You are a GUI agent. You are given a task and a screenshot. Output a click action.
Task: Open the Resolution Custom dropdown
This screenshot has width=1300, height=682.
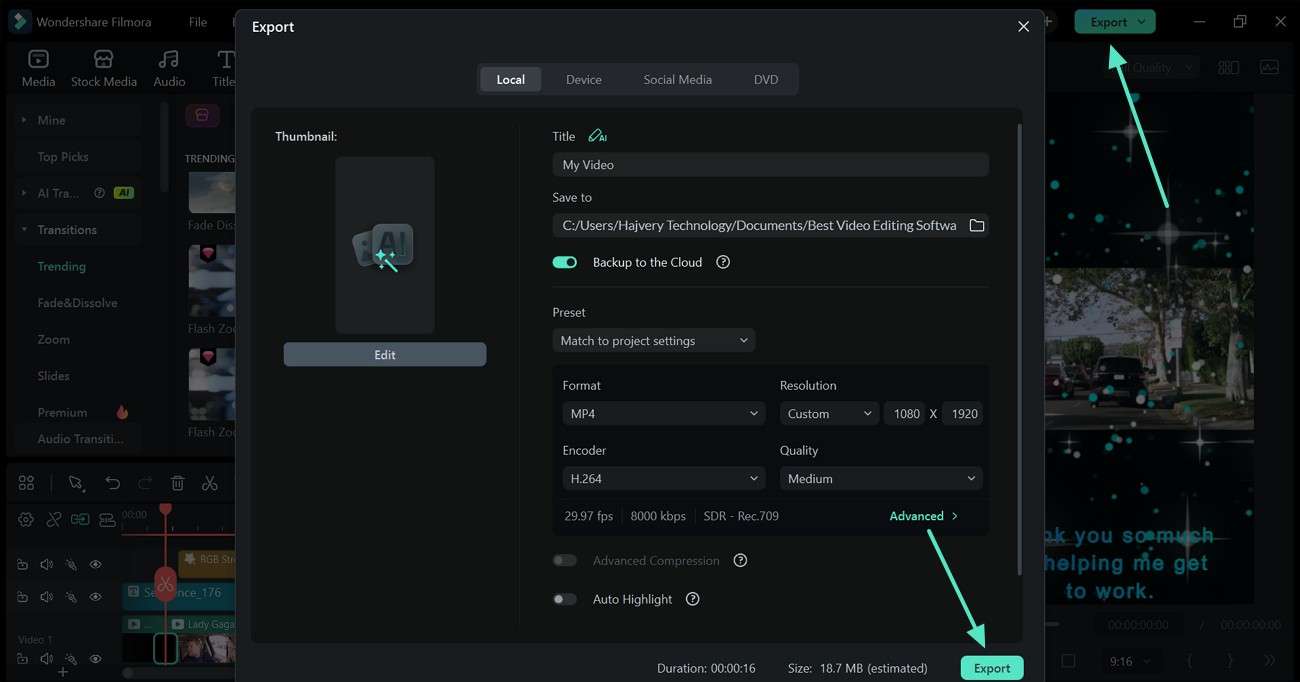[x=829, y=414]
